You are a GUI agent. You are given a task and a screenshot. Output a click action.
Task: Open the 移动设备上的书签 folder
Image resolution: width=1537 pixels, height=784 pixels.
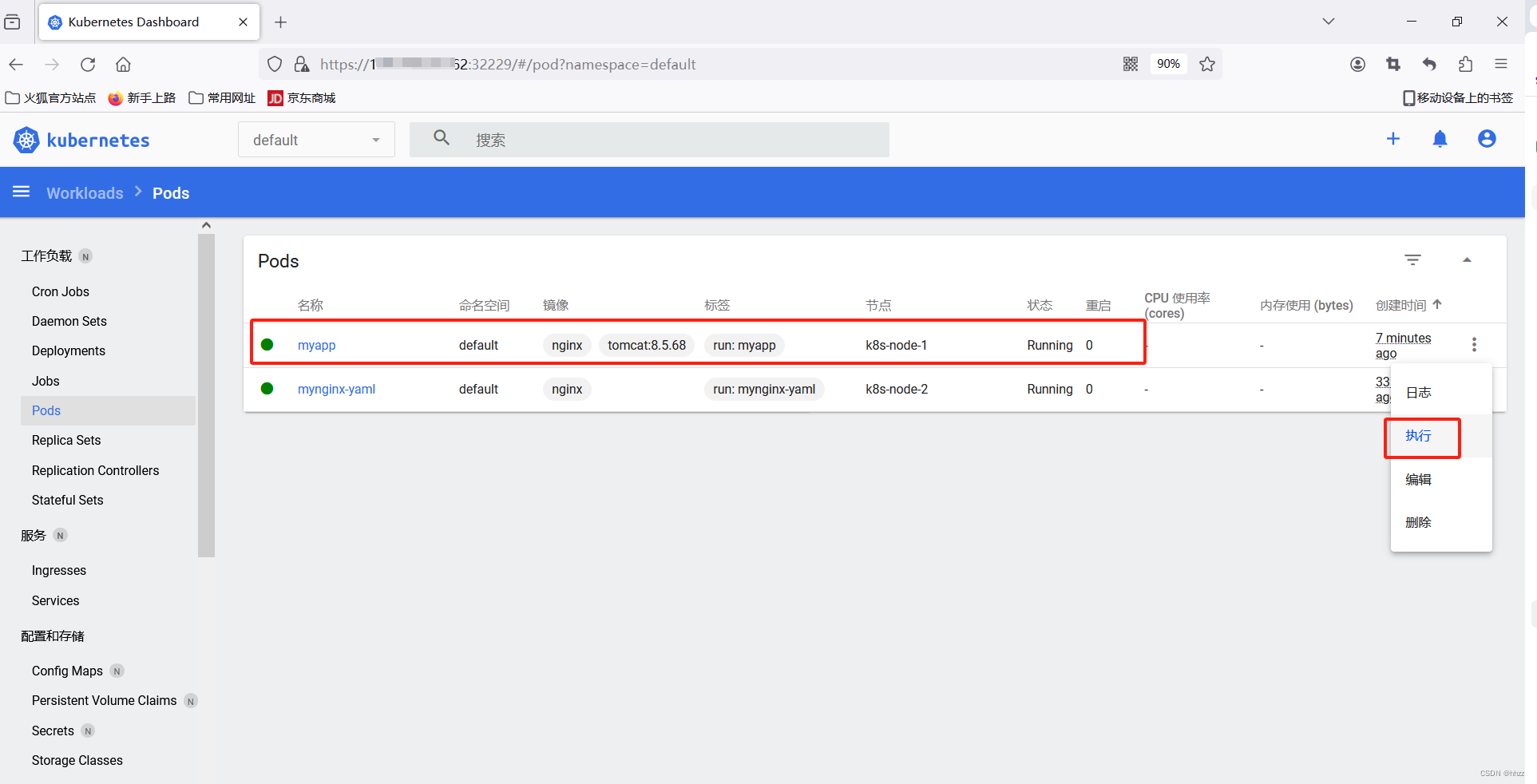(1458, 97)
